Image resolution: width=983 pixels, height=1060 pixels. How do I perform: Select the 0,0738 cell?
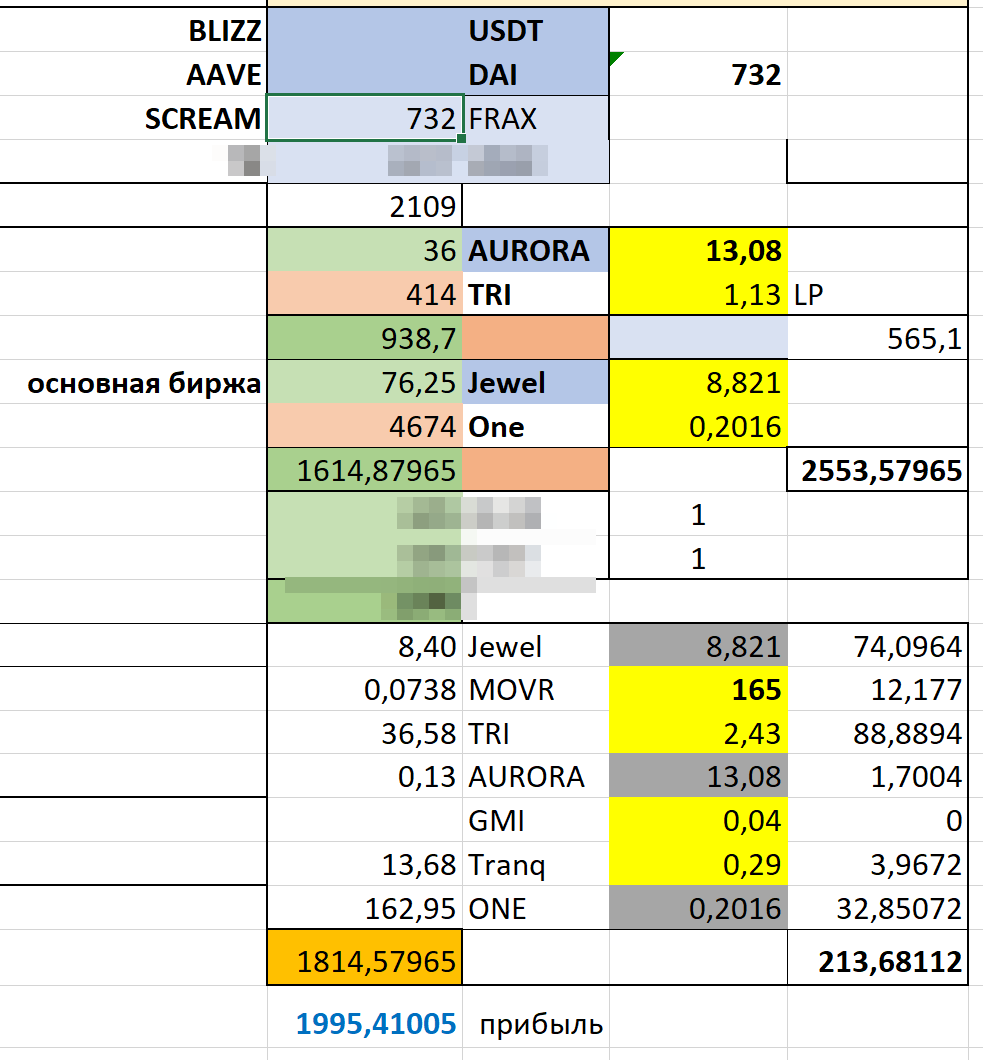pyautogui.click(x=365, y=690)
